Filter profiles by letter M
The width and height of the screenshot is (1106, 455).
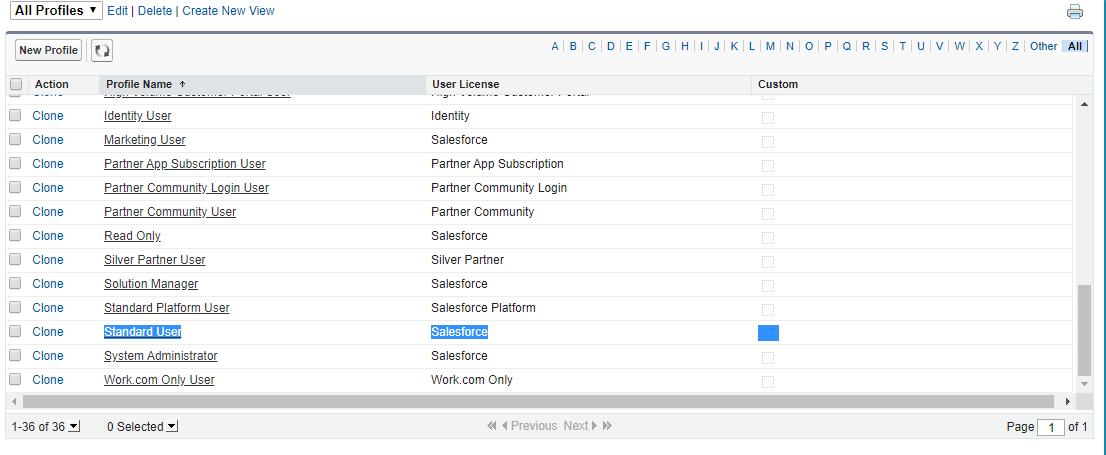click(x=770, y=46)
